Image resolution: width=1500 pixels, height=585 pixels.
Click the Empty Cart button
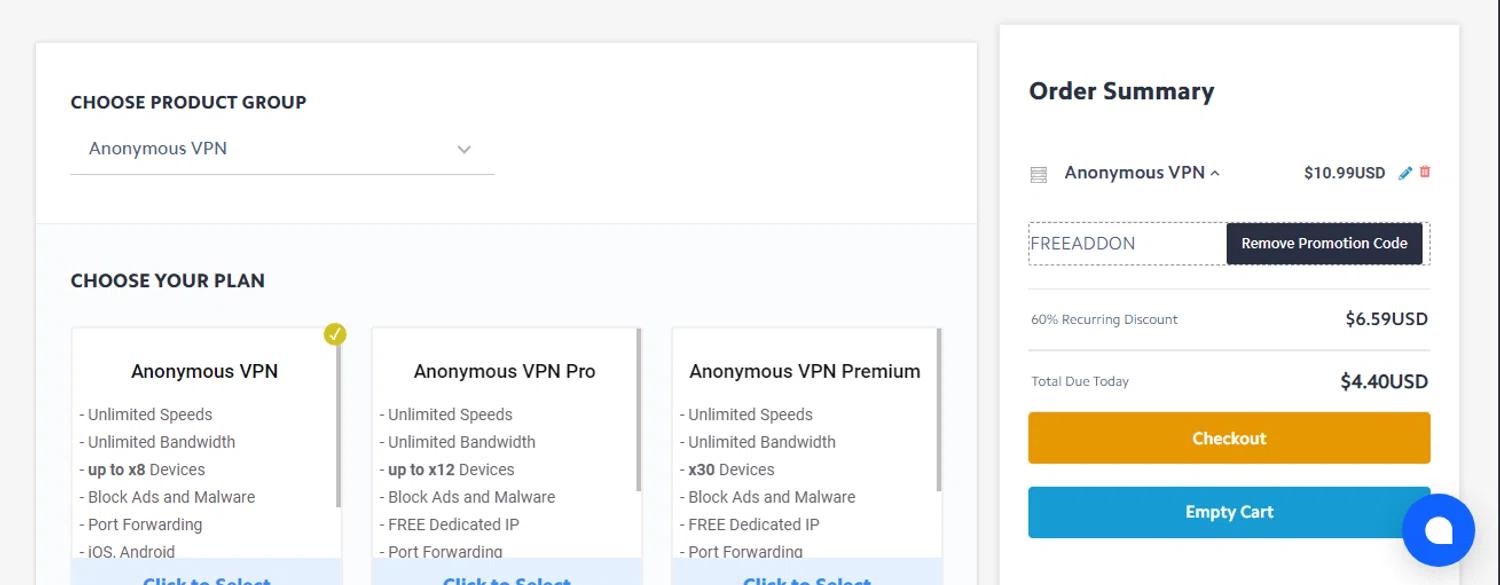(1229, 512)
